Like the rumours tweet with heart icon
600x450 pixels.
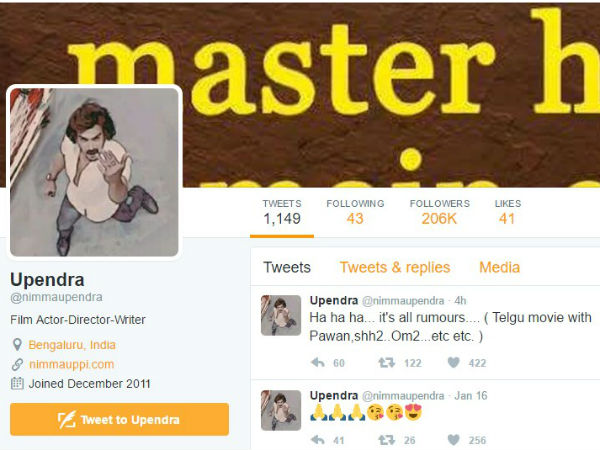point(453,362)
